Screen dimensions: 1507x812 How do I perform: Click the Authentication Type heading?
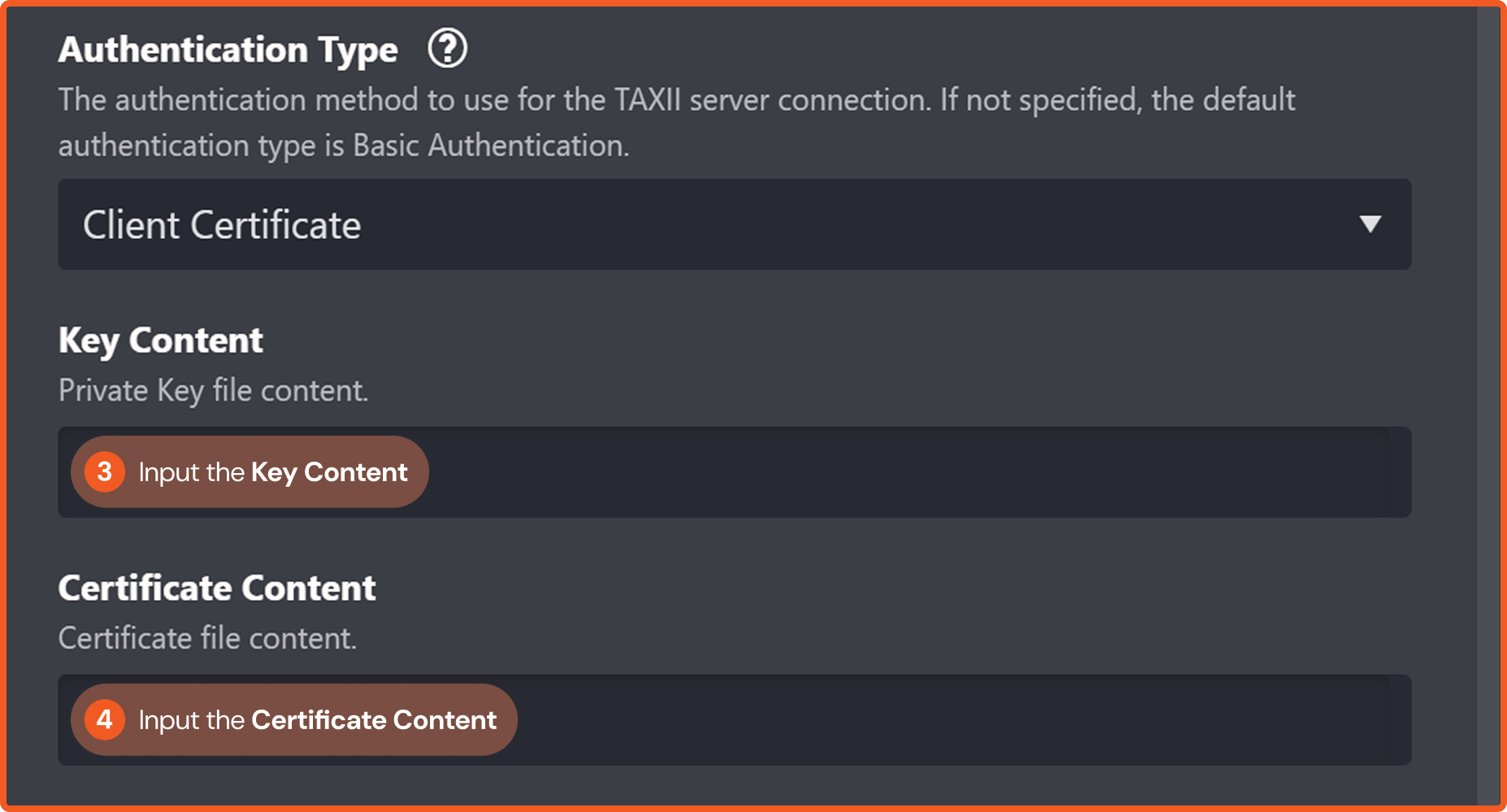tap(228, 50)
